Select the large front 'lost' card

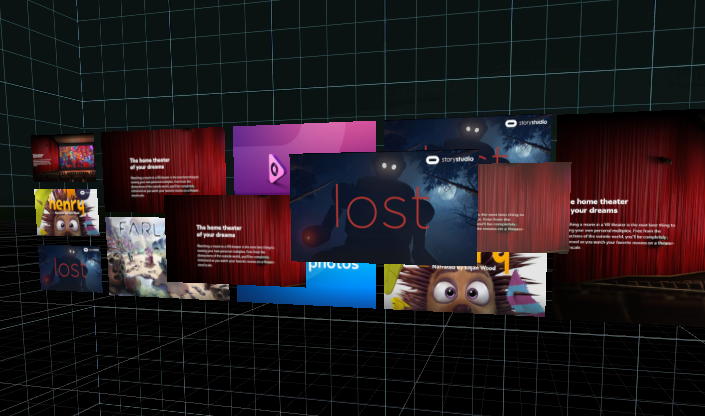coord(384,208)
